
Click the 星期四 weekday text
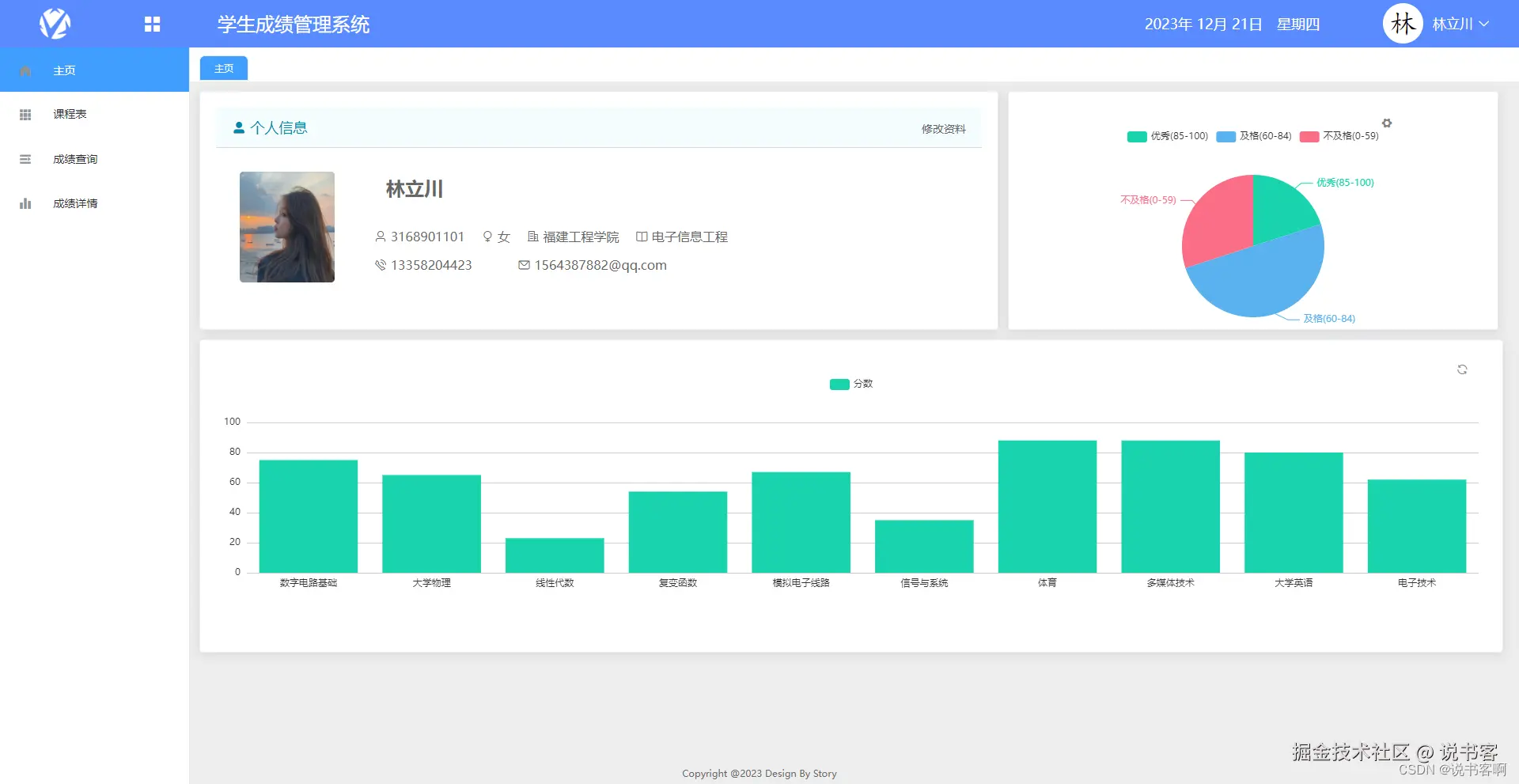click(x=1298, y=25)
